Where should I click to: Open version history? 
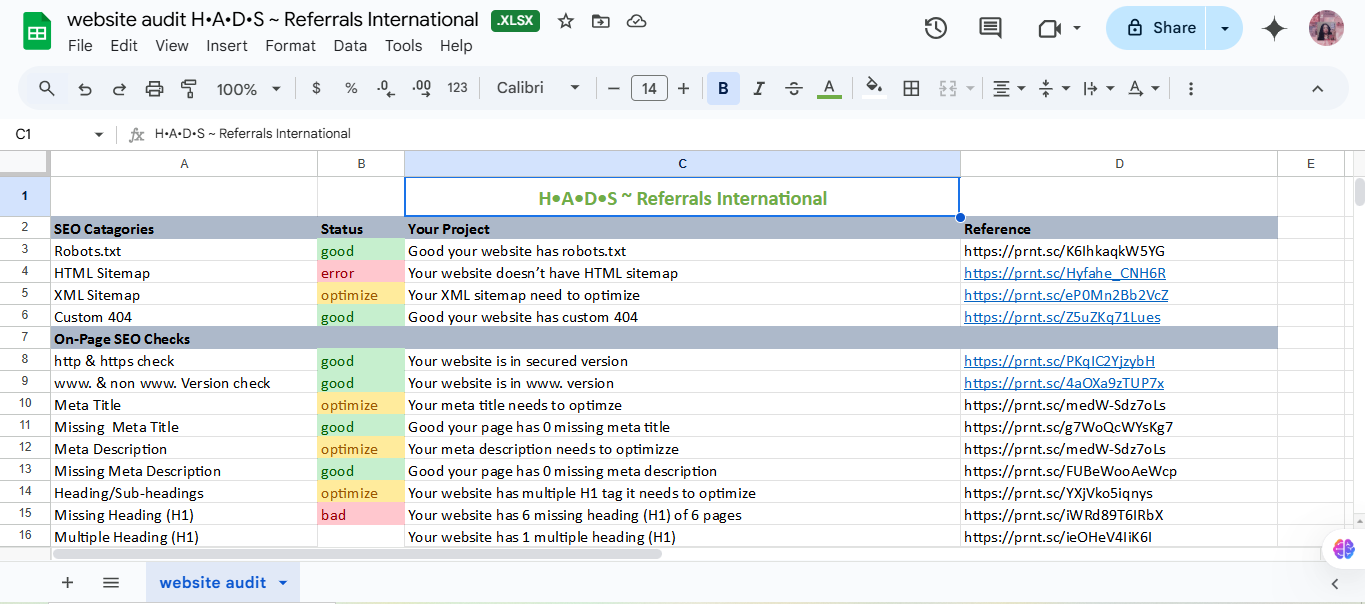[x=935, y=28]
